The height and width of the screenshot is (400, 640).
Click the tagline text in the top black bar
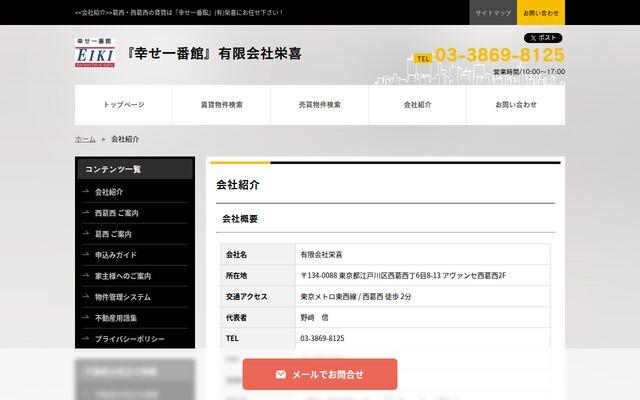point(179,13)
